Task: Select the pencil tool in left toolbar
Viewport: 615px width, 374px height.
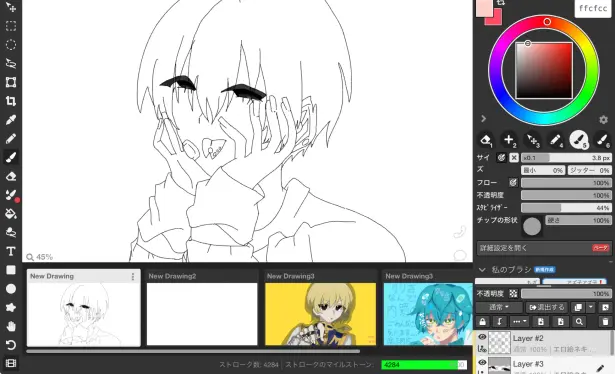Action: (x=11, y=139)
